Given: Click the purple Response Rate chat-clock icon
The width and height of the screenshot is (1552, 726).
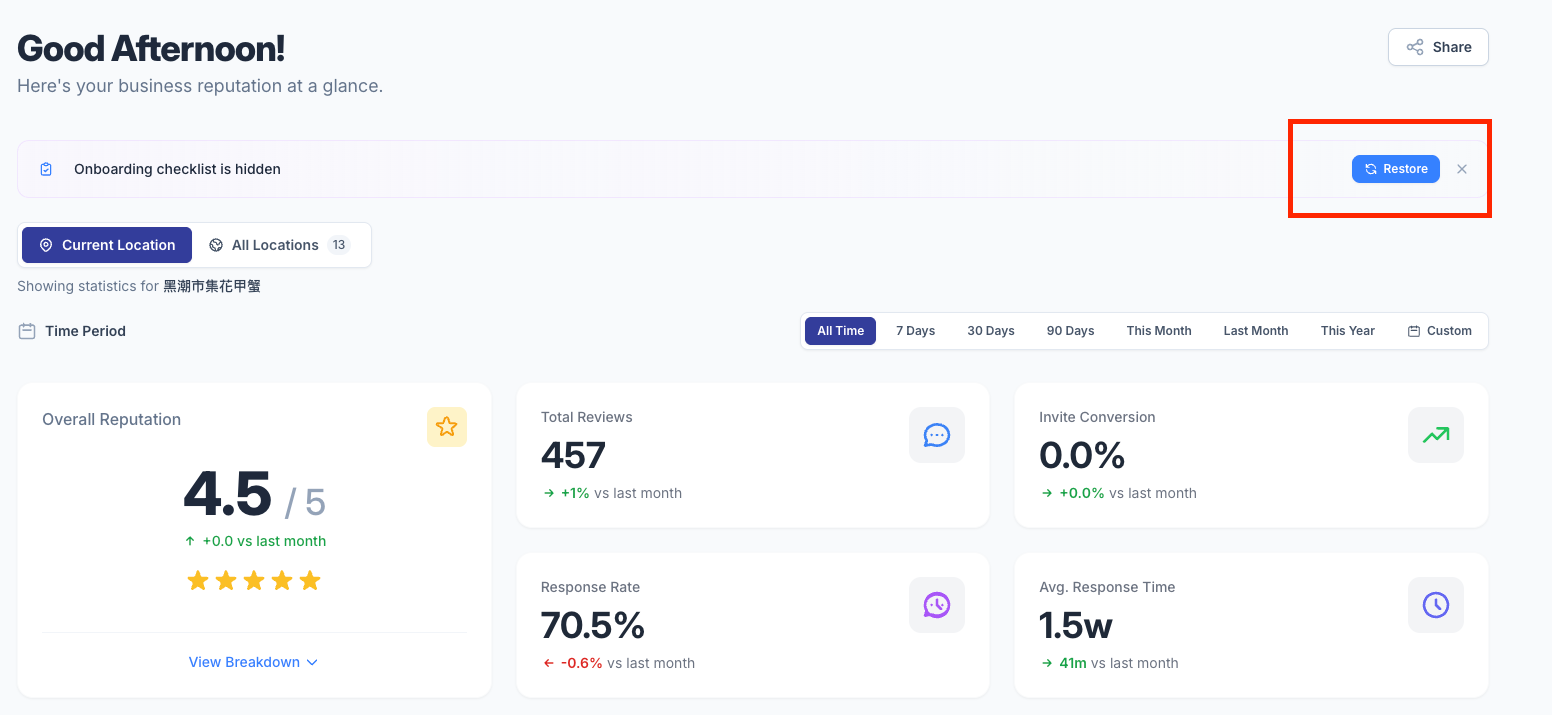Looking at the screenshot, I should [937, 605].
